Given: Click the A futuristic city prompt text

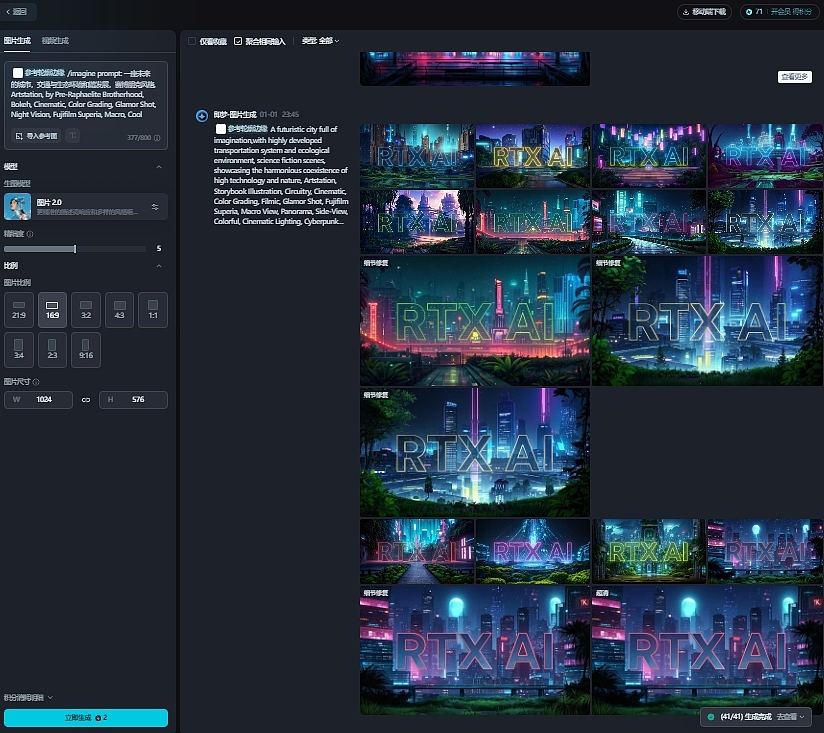Looking at the screenshot, I should pos(281,175).
